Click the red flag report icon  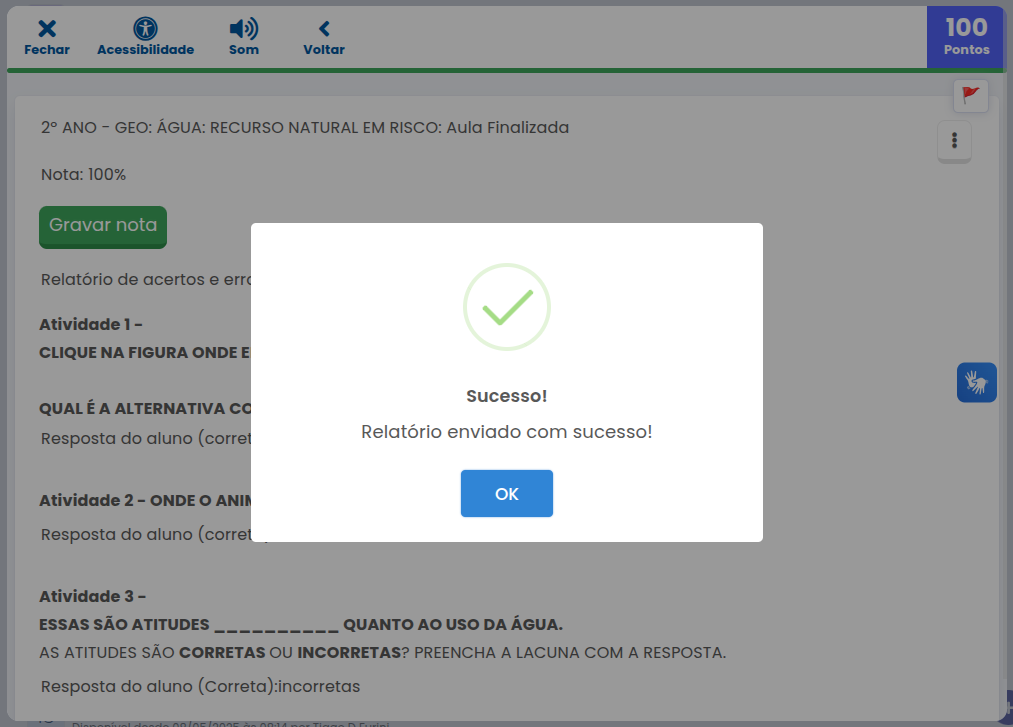point(970,96)
